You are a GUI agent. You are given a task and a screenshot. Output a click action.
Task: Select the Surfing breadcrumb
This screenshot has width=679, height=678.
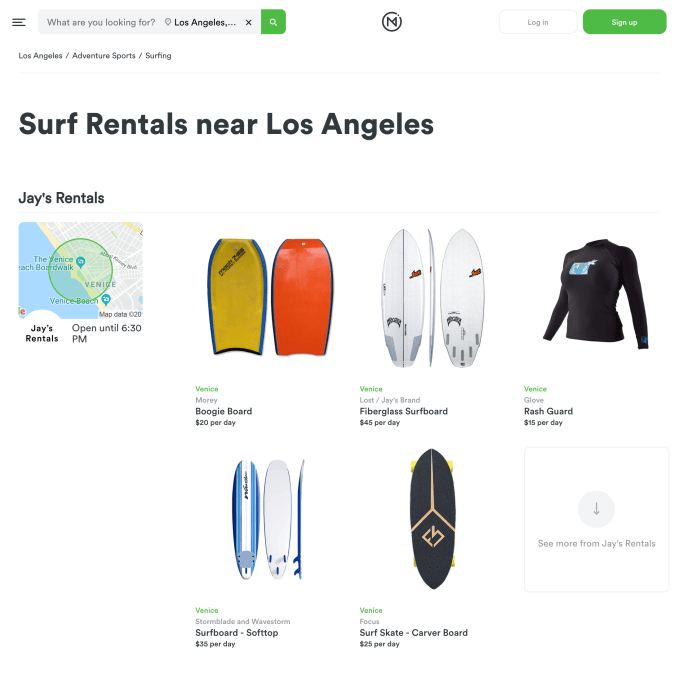(x=158, y=56)
